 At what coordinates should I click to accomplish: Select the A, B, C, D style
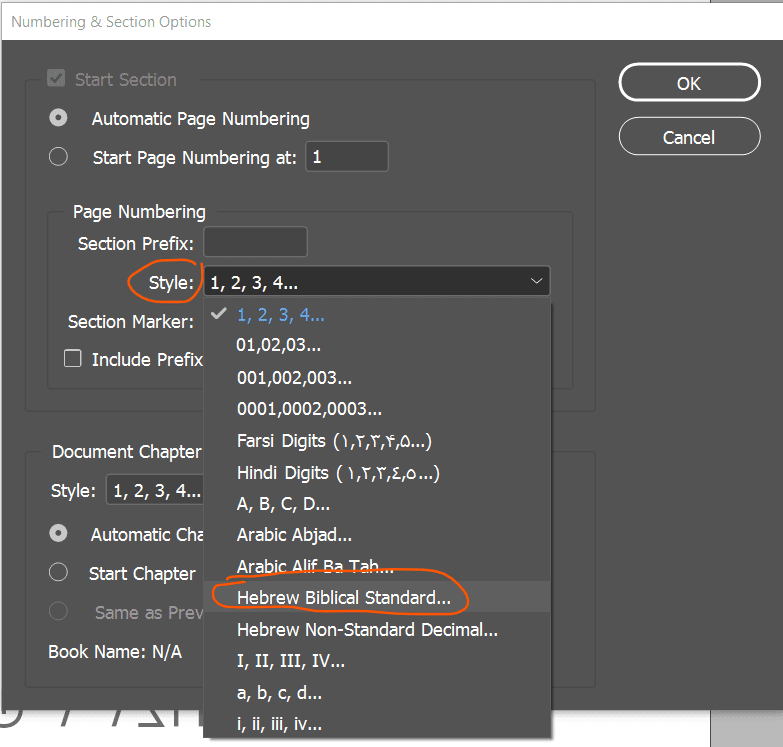283,504
